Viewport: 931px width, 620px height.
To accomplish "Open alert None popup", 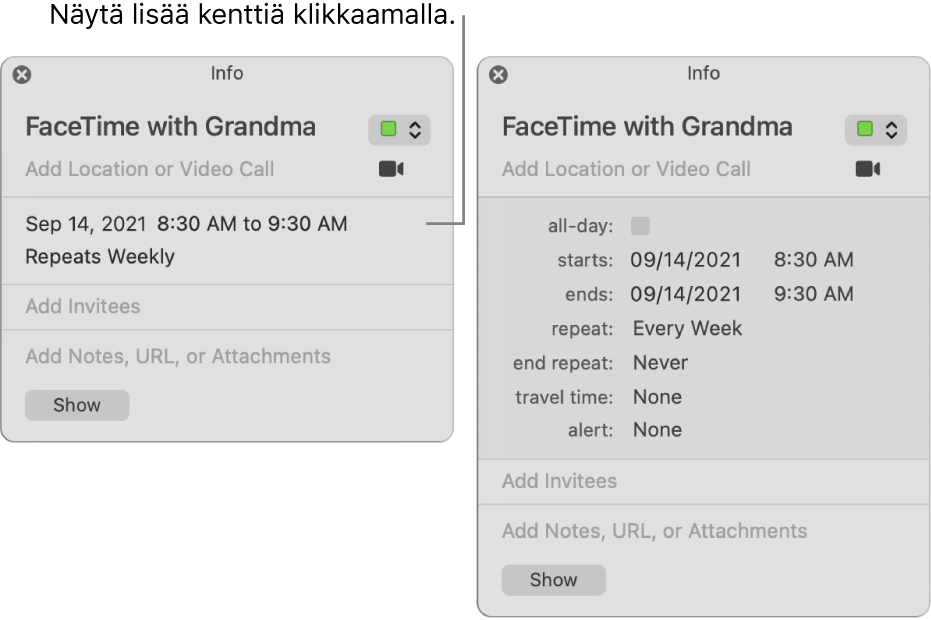I will tap(657, 430).
